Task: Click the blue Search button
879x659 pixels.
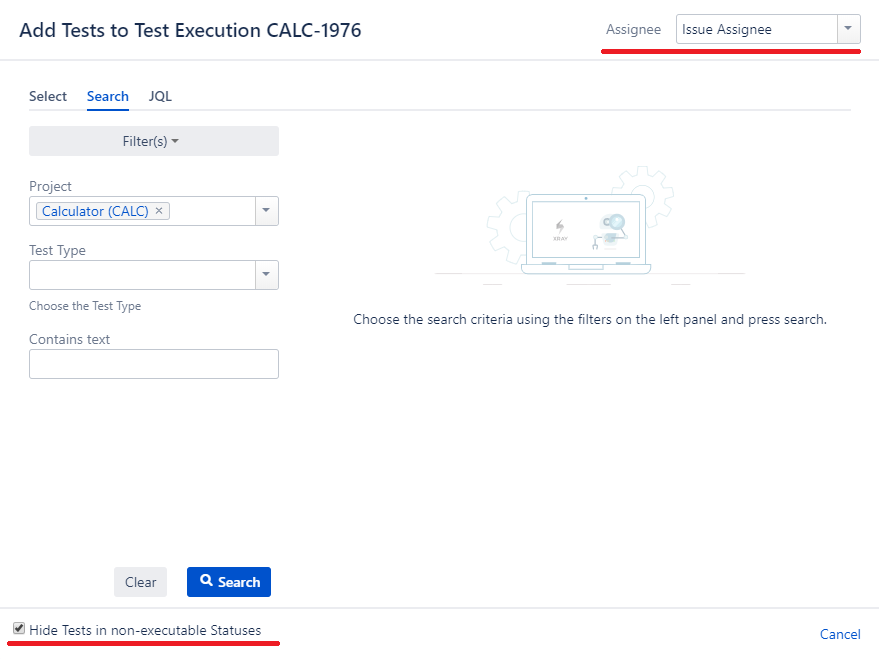Action: pyautogui.click(x=229, y=582)
